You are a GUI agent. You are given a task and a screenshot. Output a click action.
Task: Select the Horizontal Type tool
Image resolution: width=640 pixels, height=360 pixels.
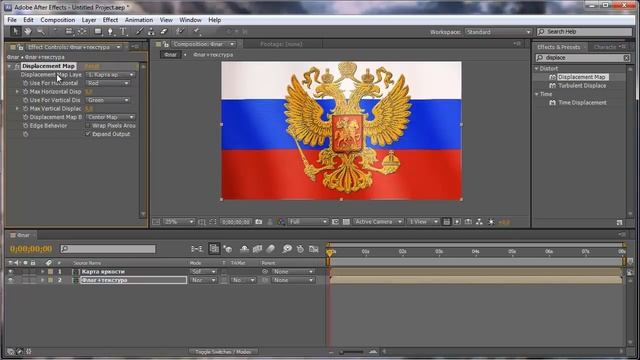pyautogui.click(x=123, y=31)
